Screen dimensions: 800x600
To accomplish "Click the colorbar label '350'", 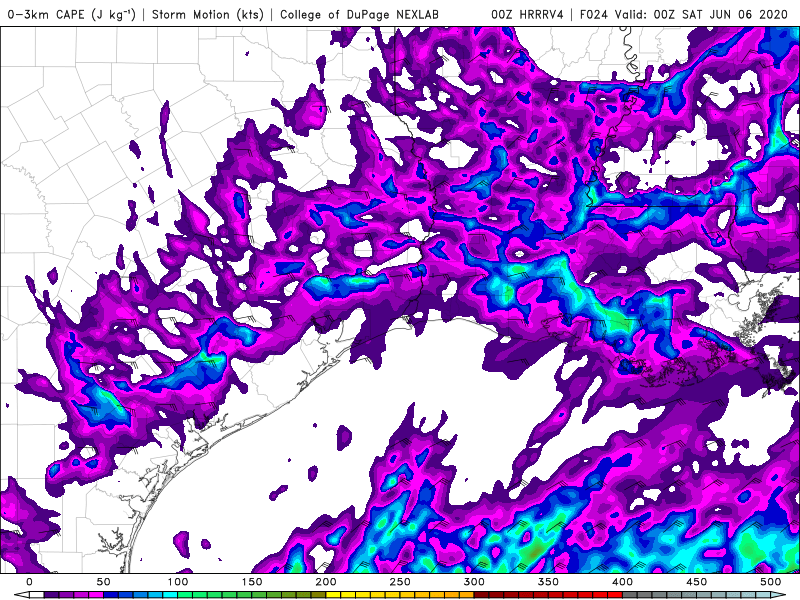I will [x=548, y=582].
